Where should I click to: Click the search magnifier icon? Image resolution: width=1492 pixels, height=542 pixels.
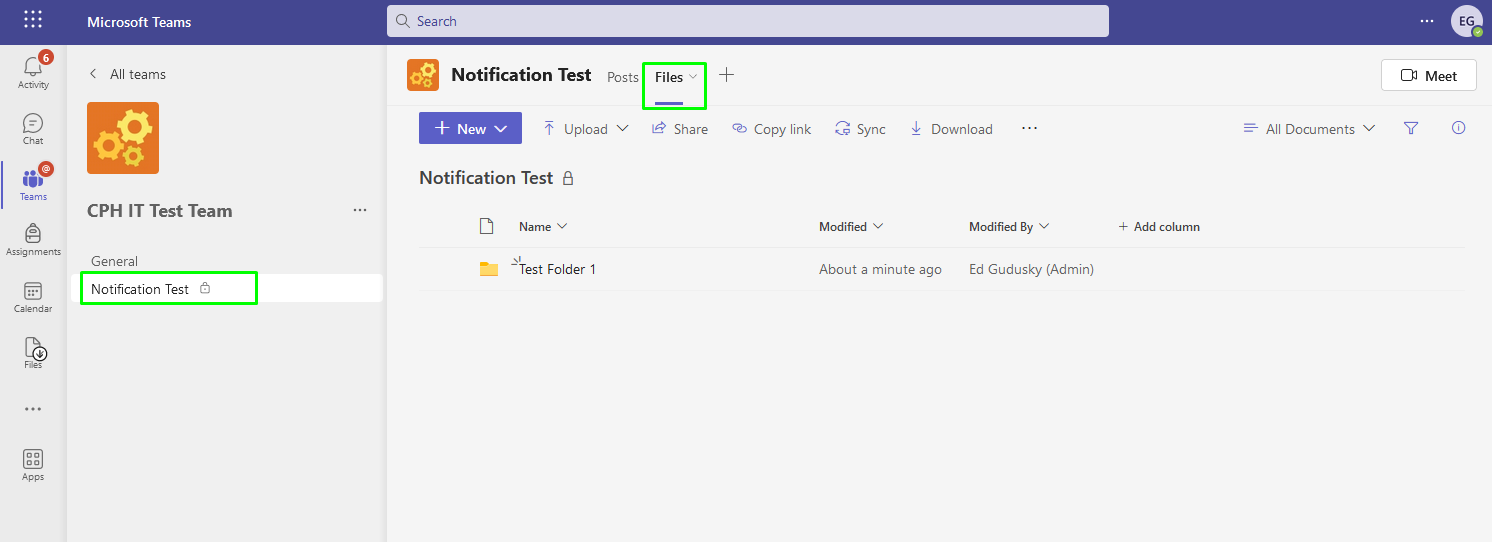tap(402, 21)
